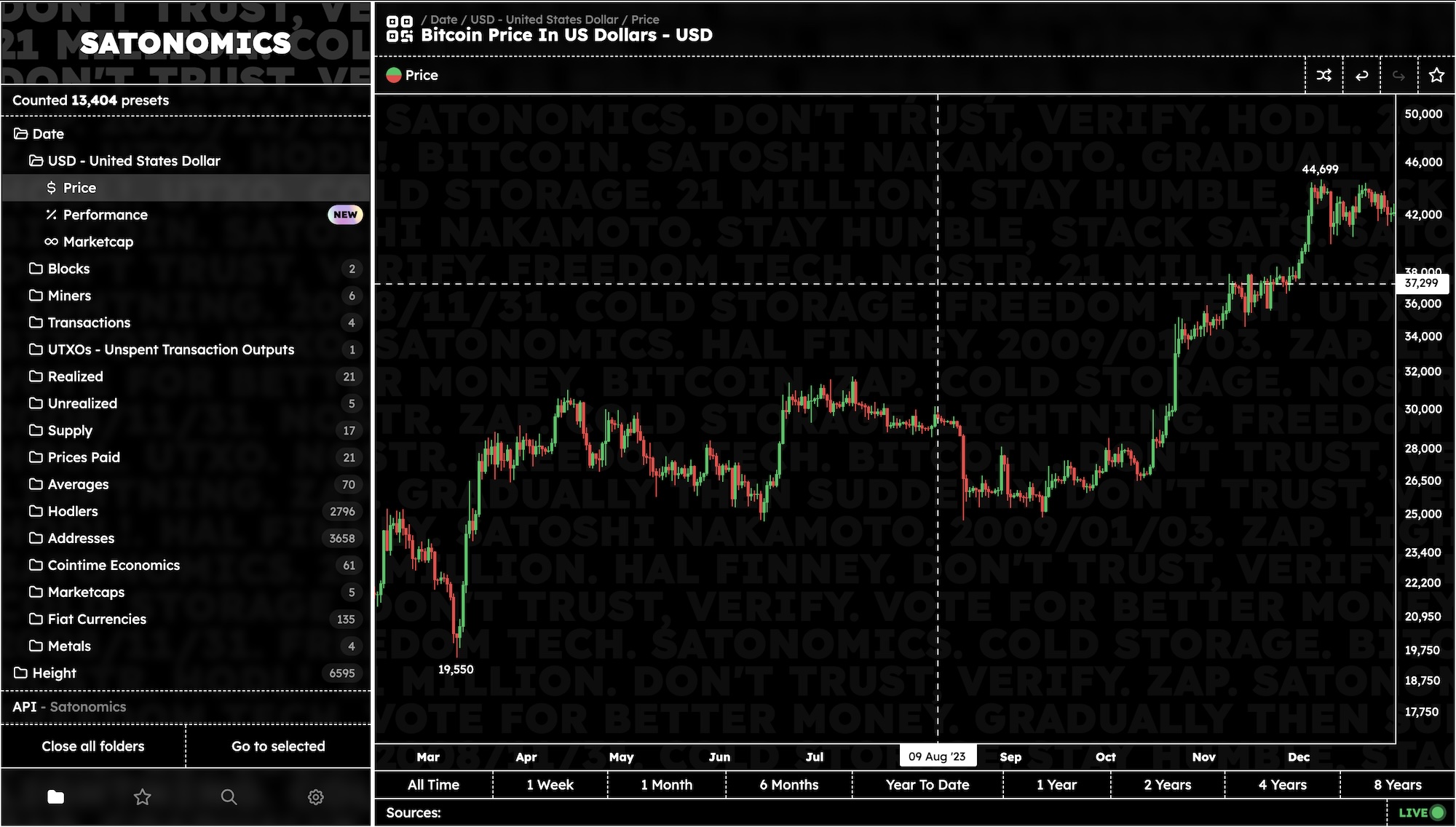Expand the Averages folder
1456x827 pixels.
186,484
